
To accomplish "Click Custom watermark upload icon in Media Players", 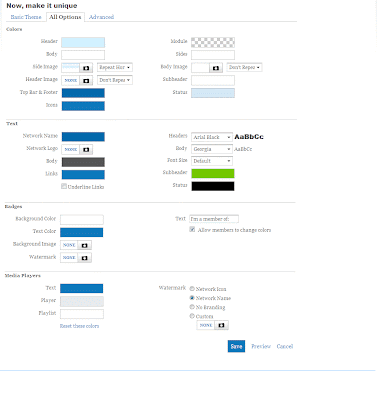I will pos(221,325).
